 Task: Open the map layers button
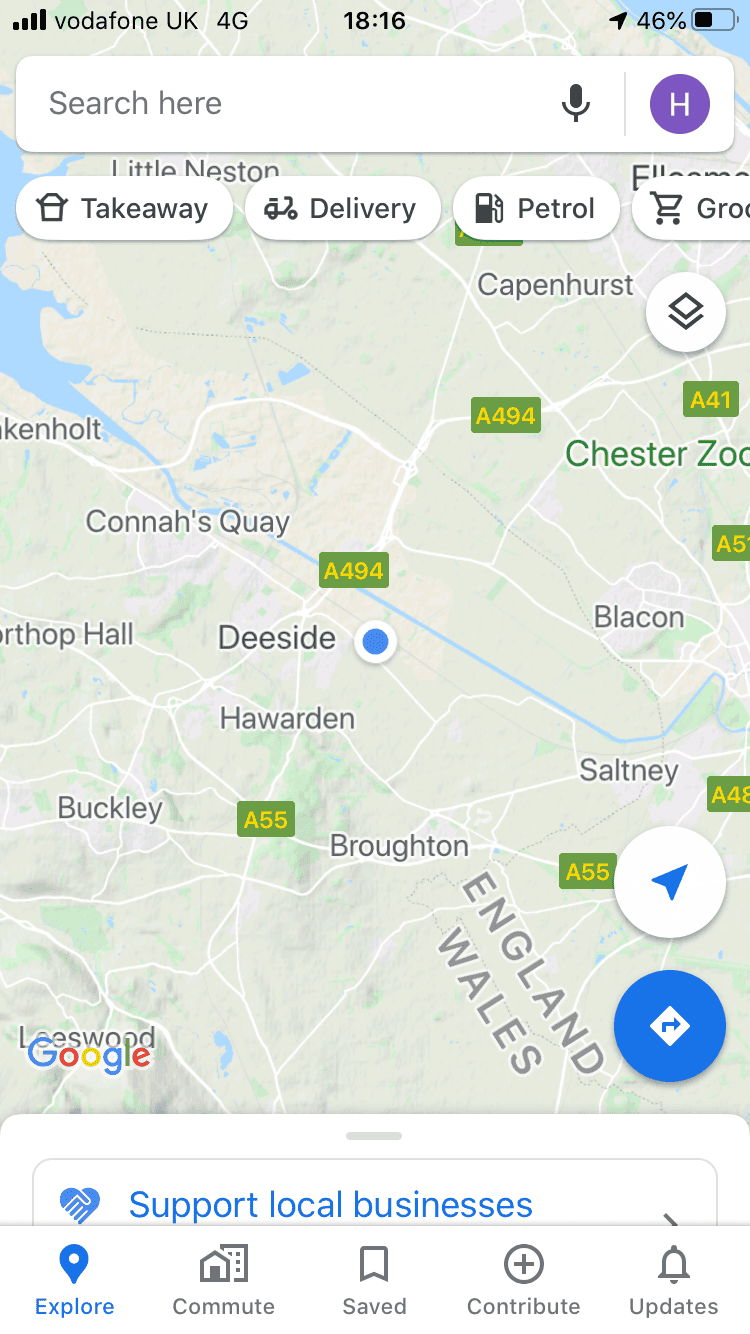(686, 312)
